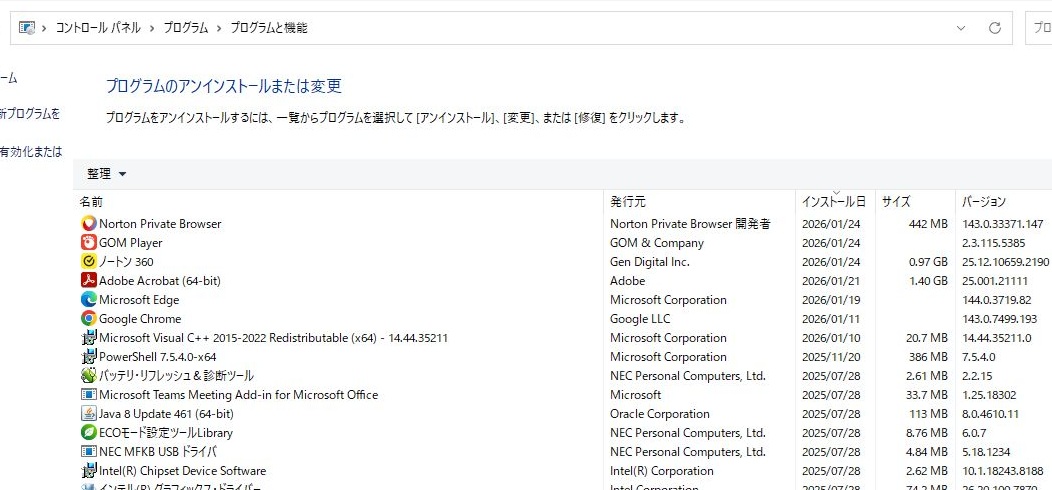Select the GOM Player icon

[89, 243]
